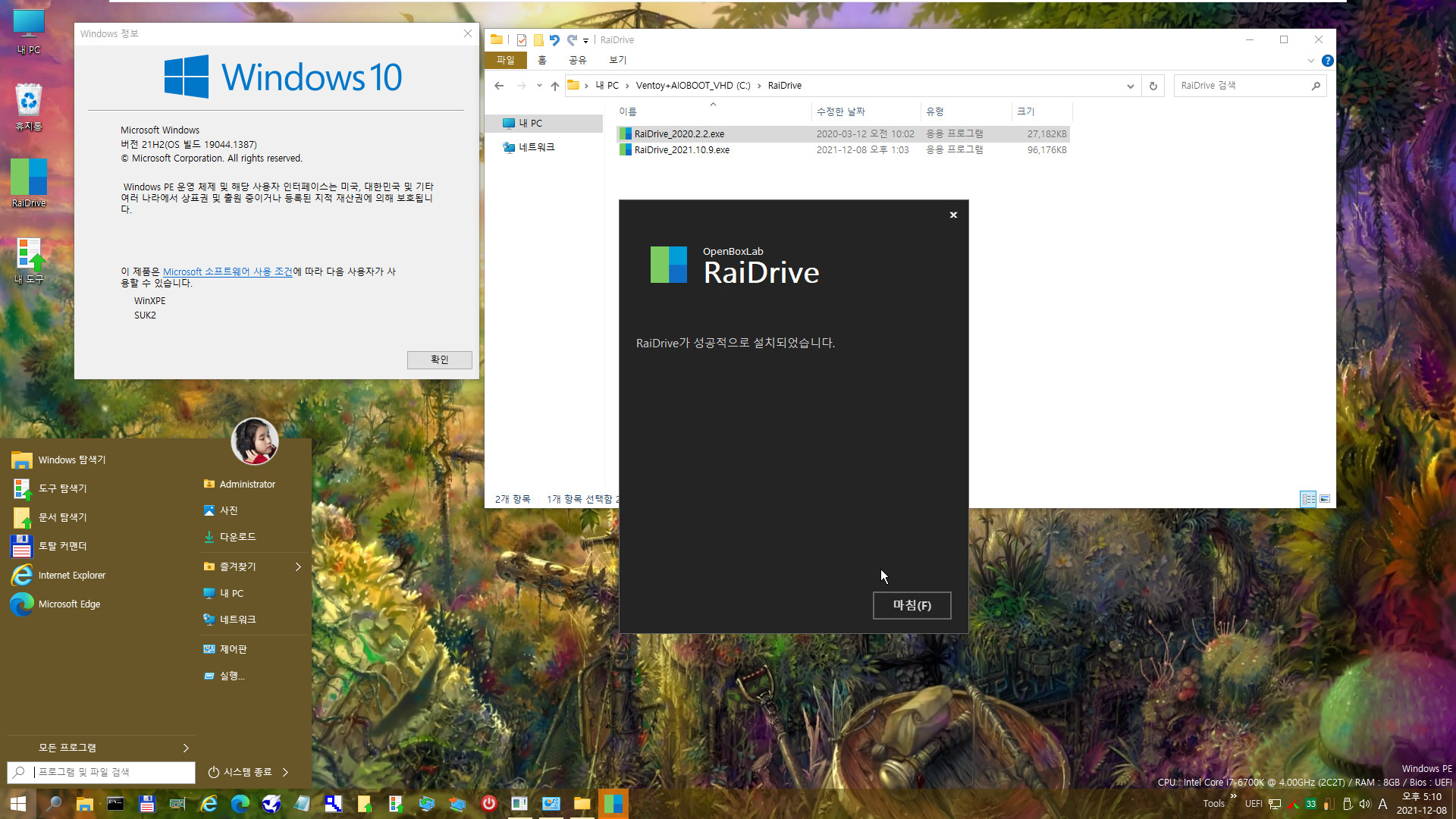
Task: Open Explorer help question mark icon
Action: pos(1327,61)
